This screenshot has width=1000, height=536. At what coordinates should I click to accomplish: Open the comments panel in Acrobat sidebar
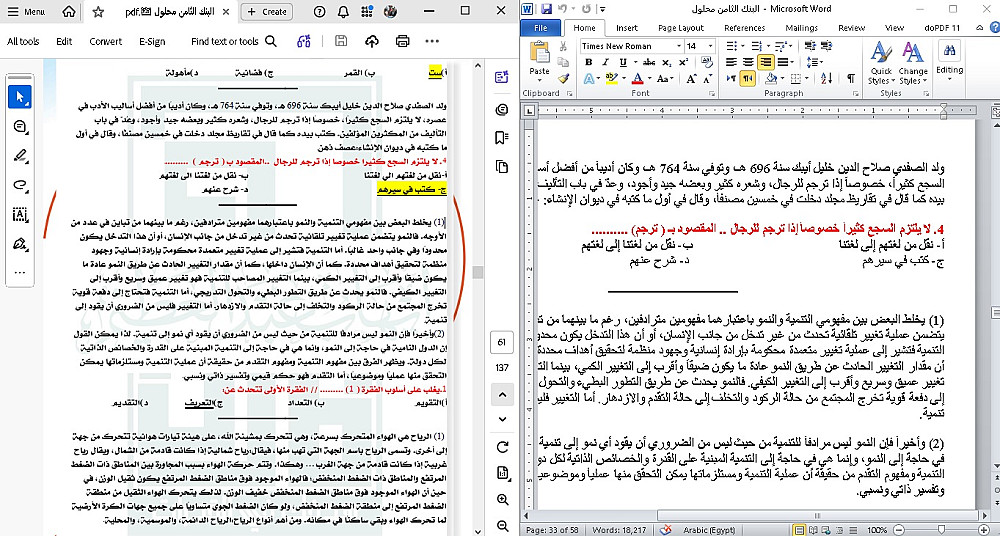pyautogui.click(x=502, y=110)
